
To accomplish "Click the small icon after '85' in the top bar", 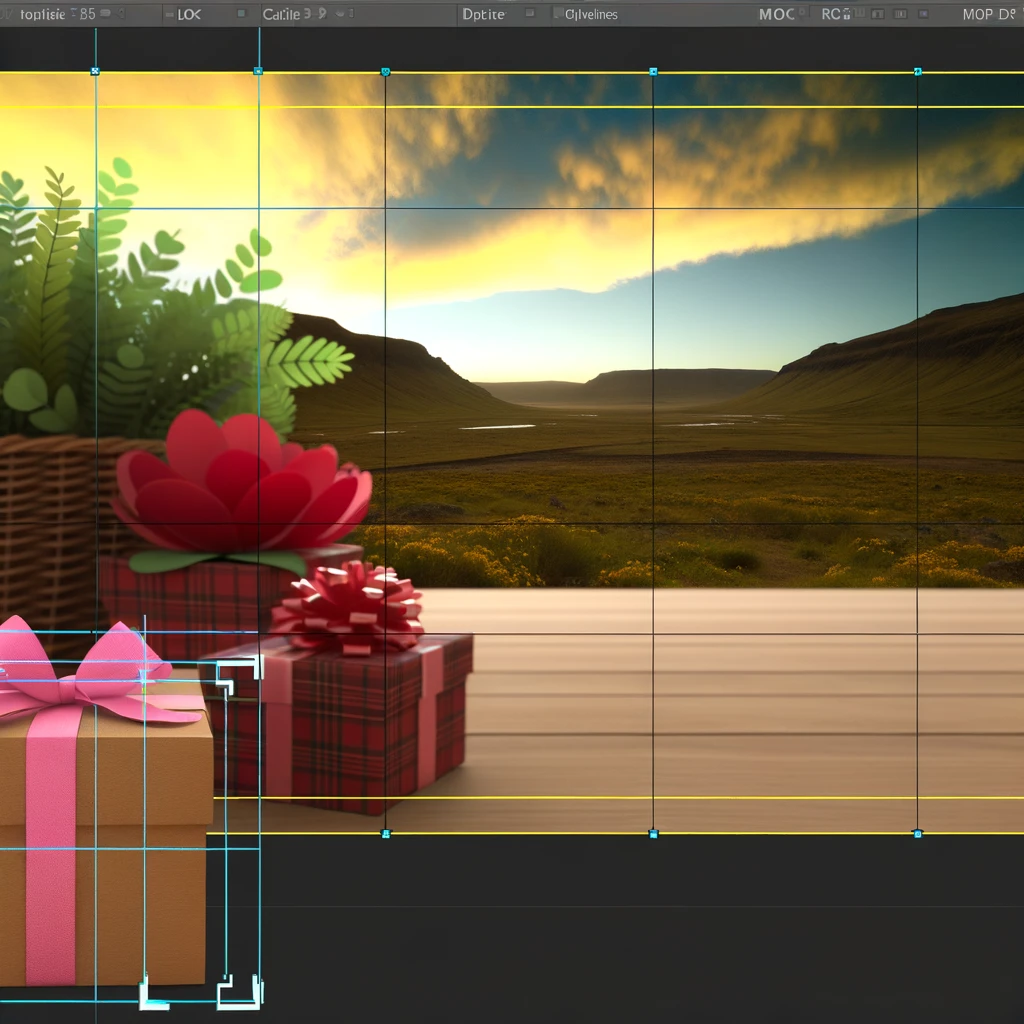I will click(106, 13).
